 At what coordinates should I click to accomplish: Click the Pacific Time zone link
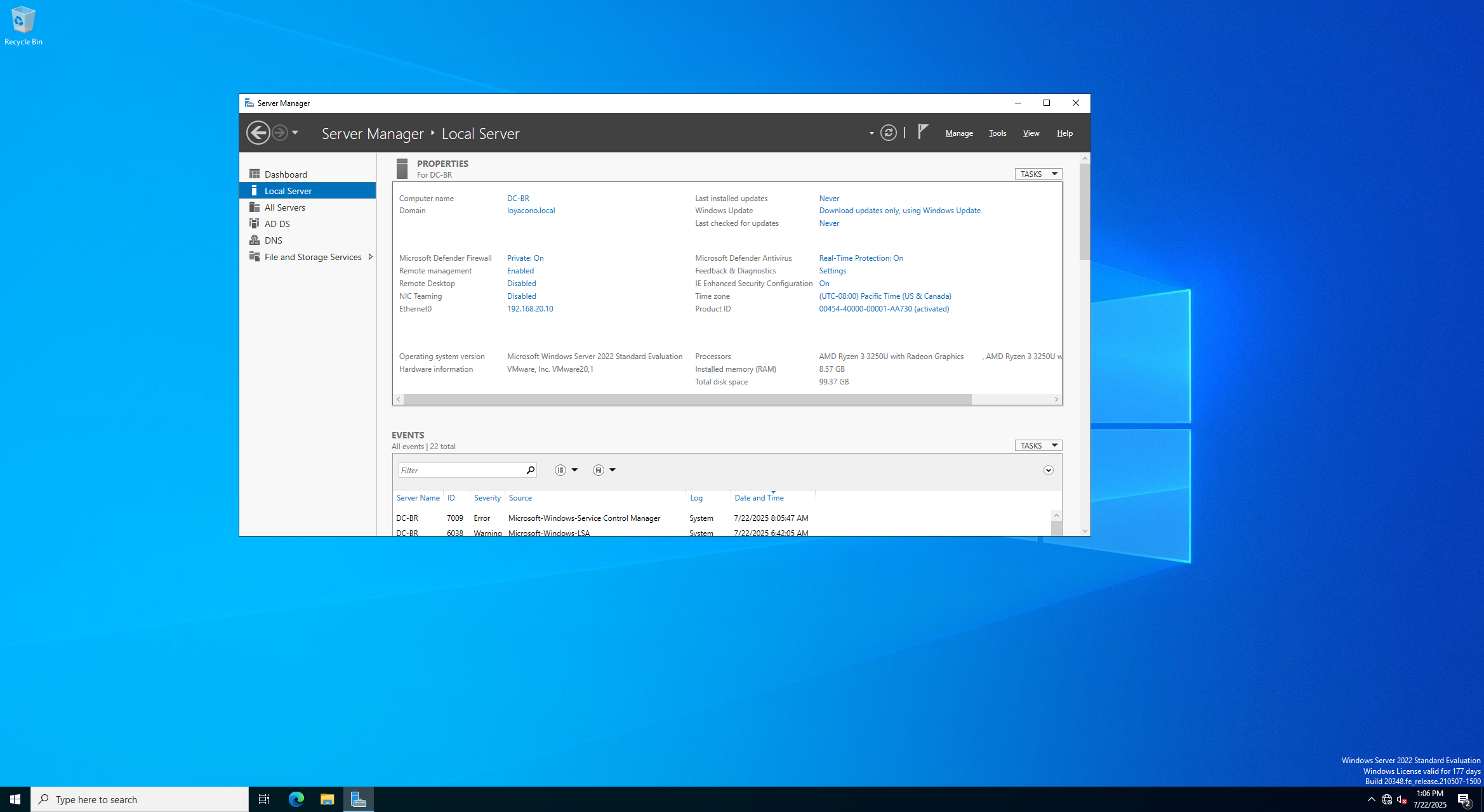tap(885, 296)
